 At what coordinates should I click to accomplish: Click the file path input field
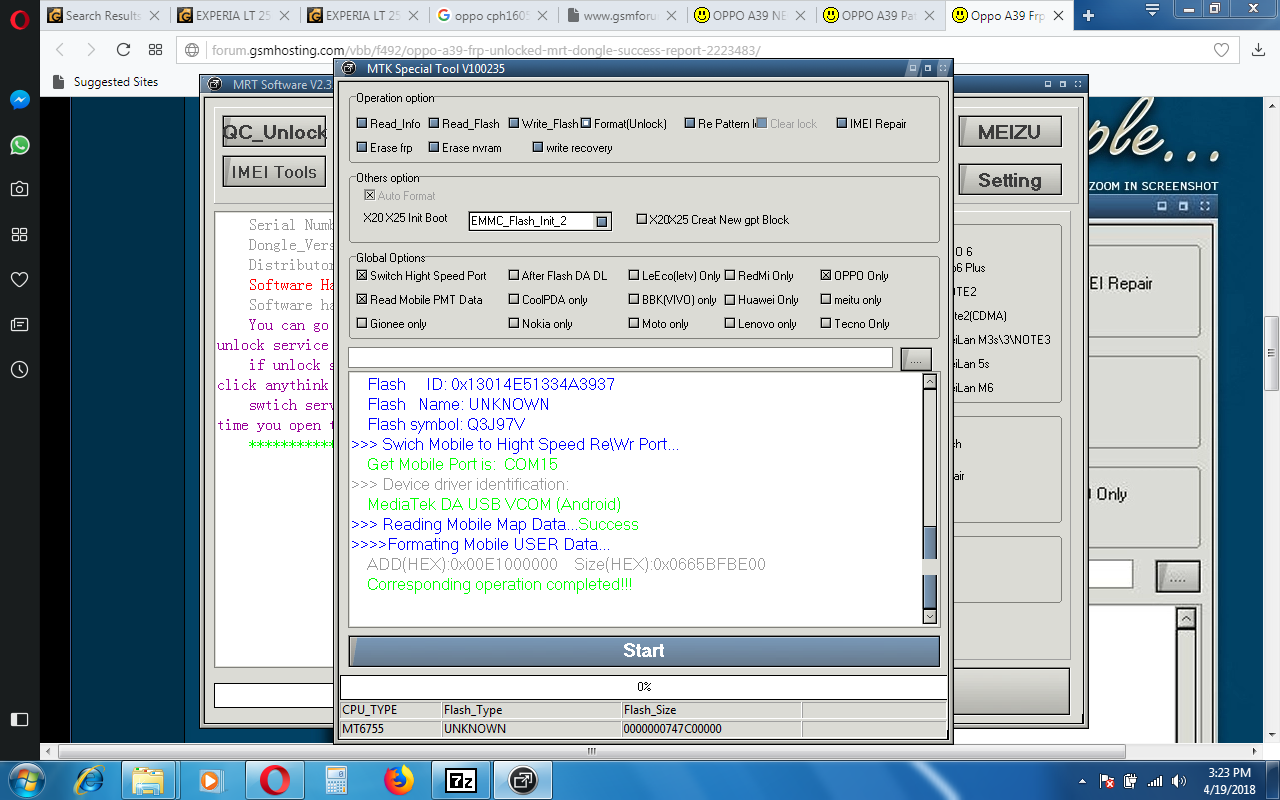(620, 358)
